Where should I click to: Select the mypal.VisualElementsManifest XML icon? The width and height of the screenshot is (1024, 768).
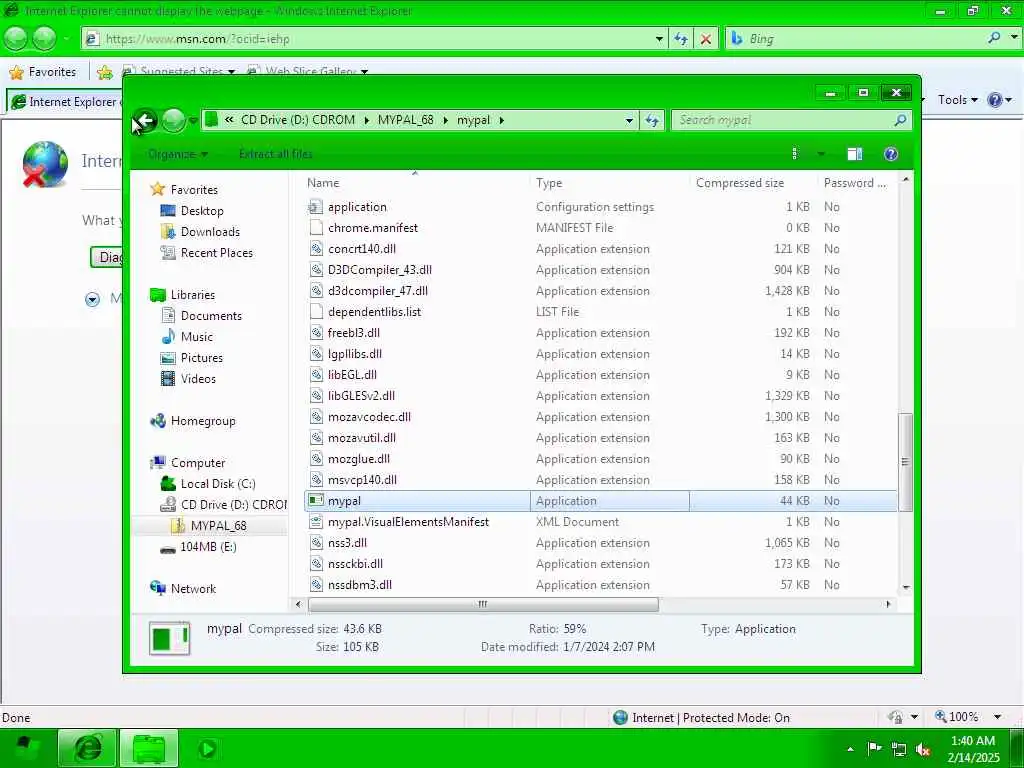click(x=316, y=522)
